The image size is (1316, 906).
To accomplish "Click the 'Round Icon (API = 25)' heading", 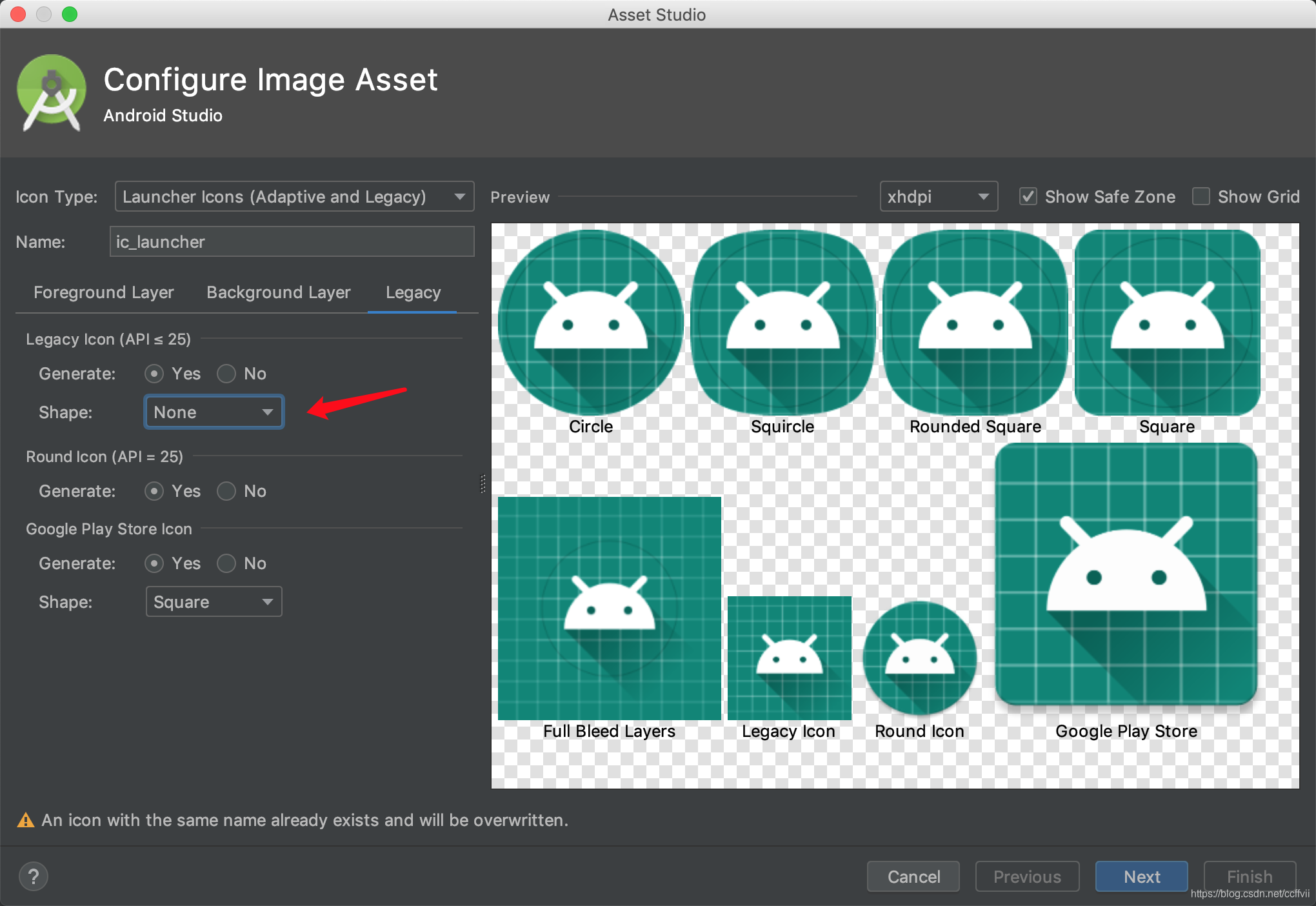I will (x=105, y=456).
